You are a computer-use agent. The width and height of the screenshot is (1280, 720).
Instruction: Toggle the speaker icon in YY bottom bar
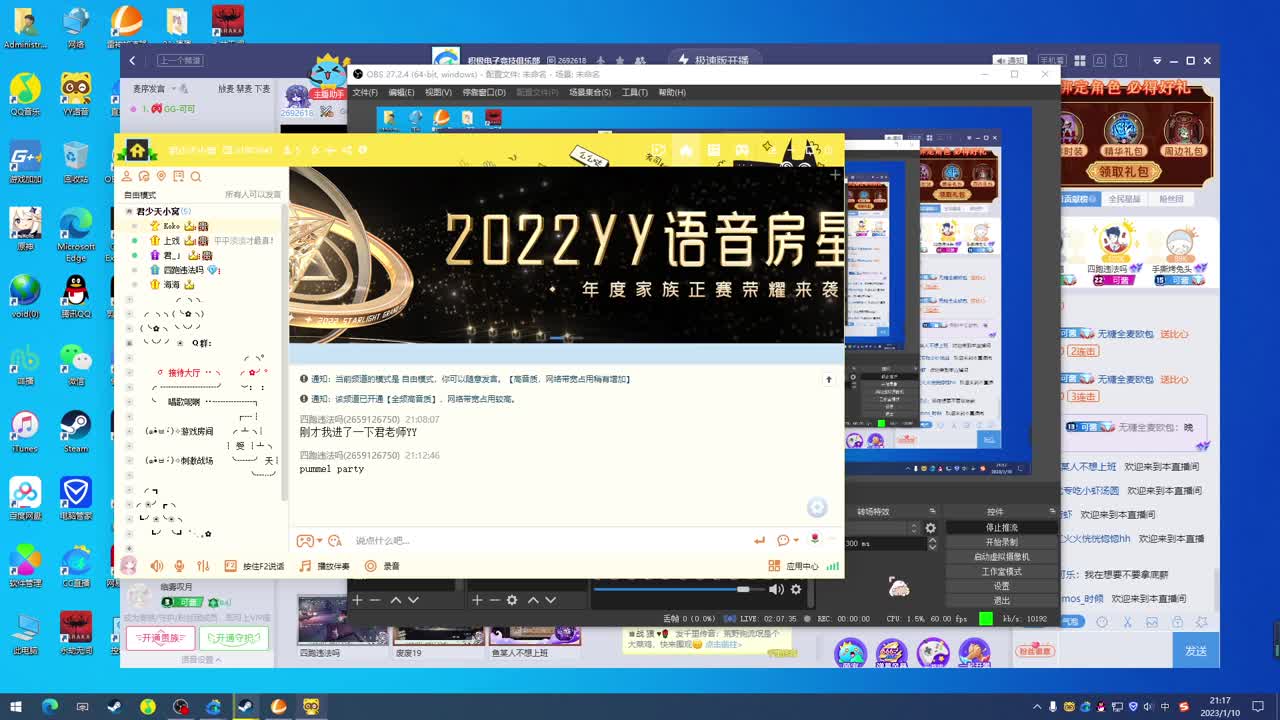(157, 565)
